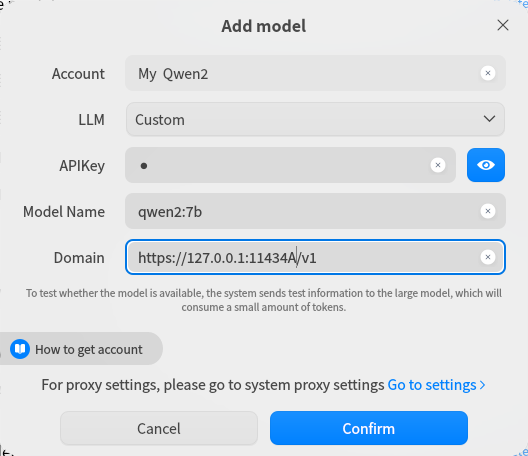This screenshot has height=456, width=528.
Task: Open the LLM dropdown showing Custom
Action: pyautogui.click(x=315, y=119)
